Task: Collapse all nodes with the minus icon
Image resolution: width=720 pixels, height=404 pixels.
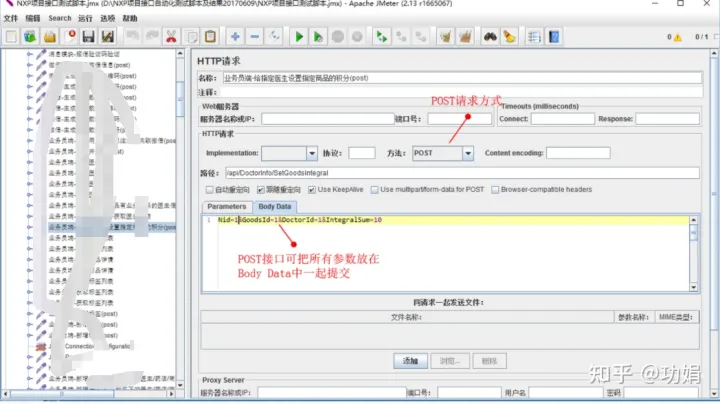Action: point(255,37)
